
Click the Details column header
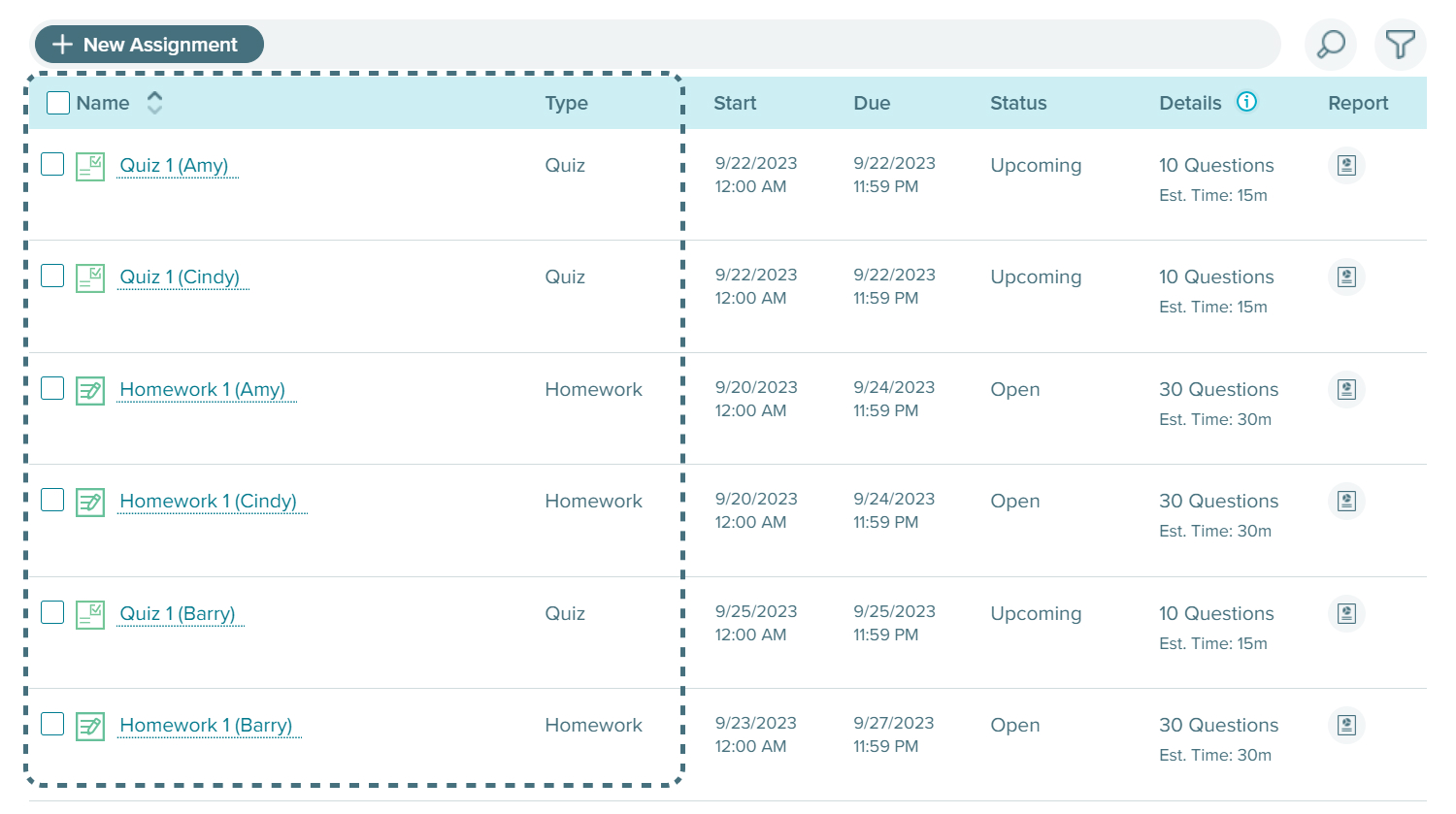tap(1190, 103)
